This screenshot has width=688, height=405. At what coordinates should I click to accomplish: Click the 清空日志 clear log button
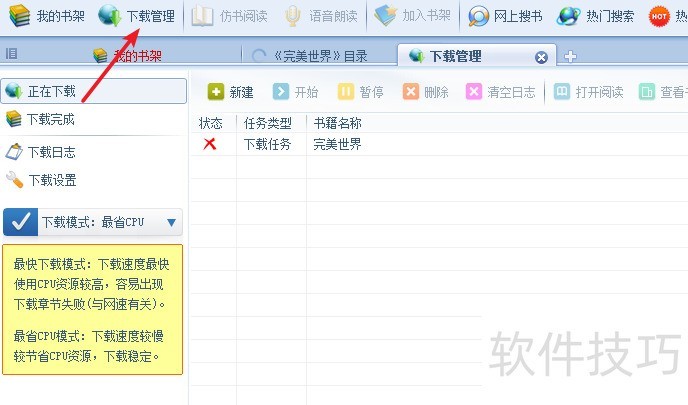tap(501, 92)
